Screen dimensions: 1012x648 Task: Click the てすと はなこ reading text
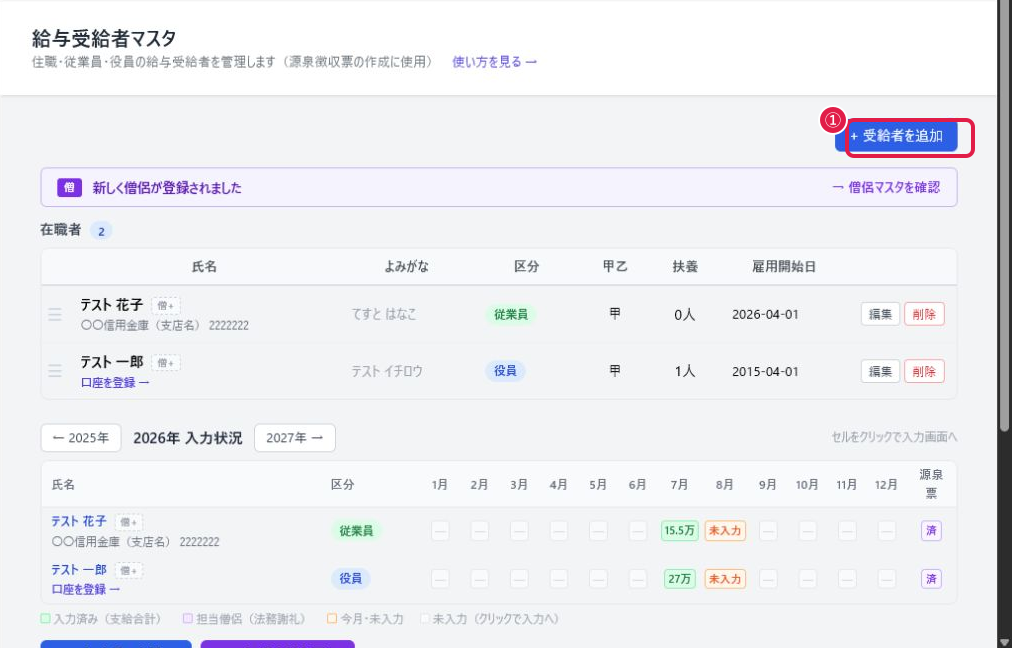pos(384,314)
